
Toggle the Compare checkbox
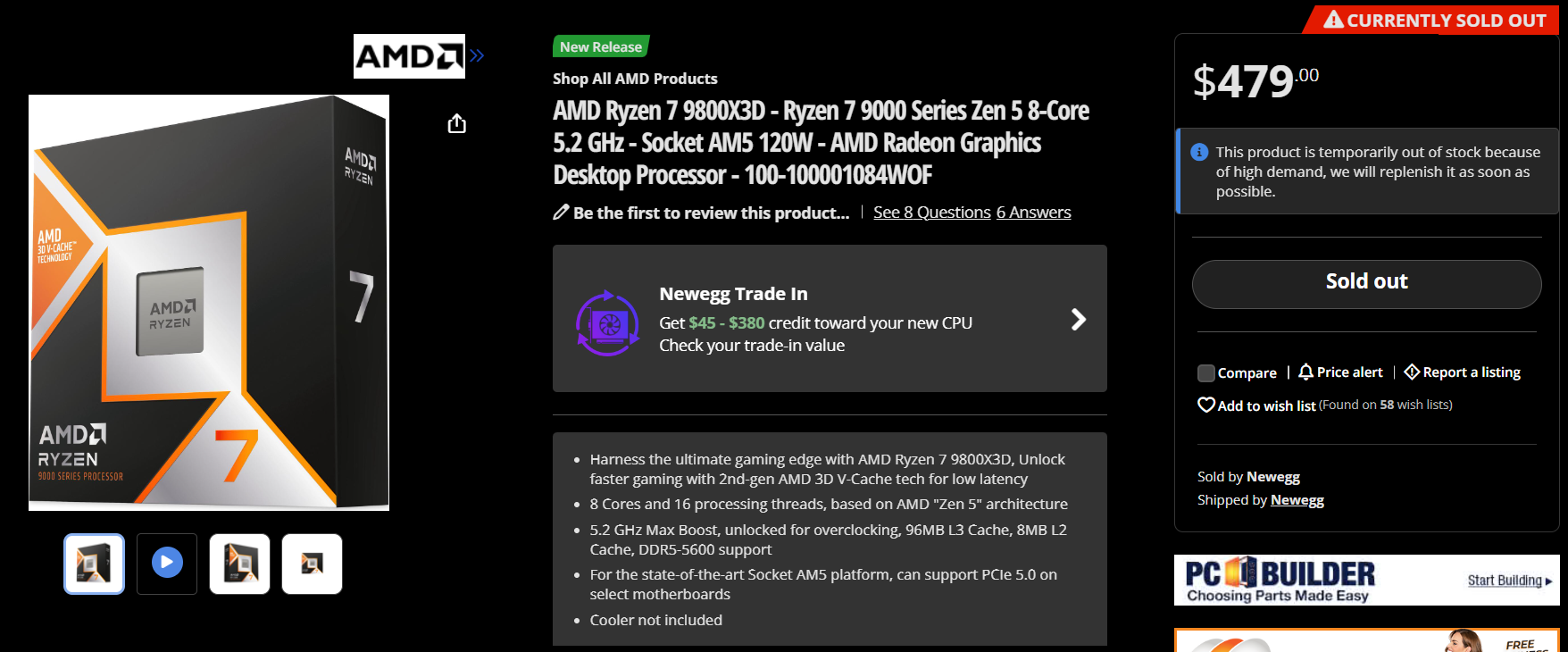(x=1206, y=373)
